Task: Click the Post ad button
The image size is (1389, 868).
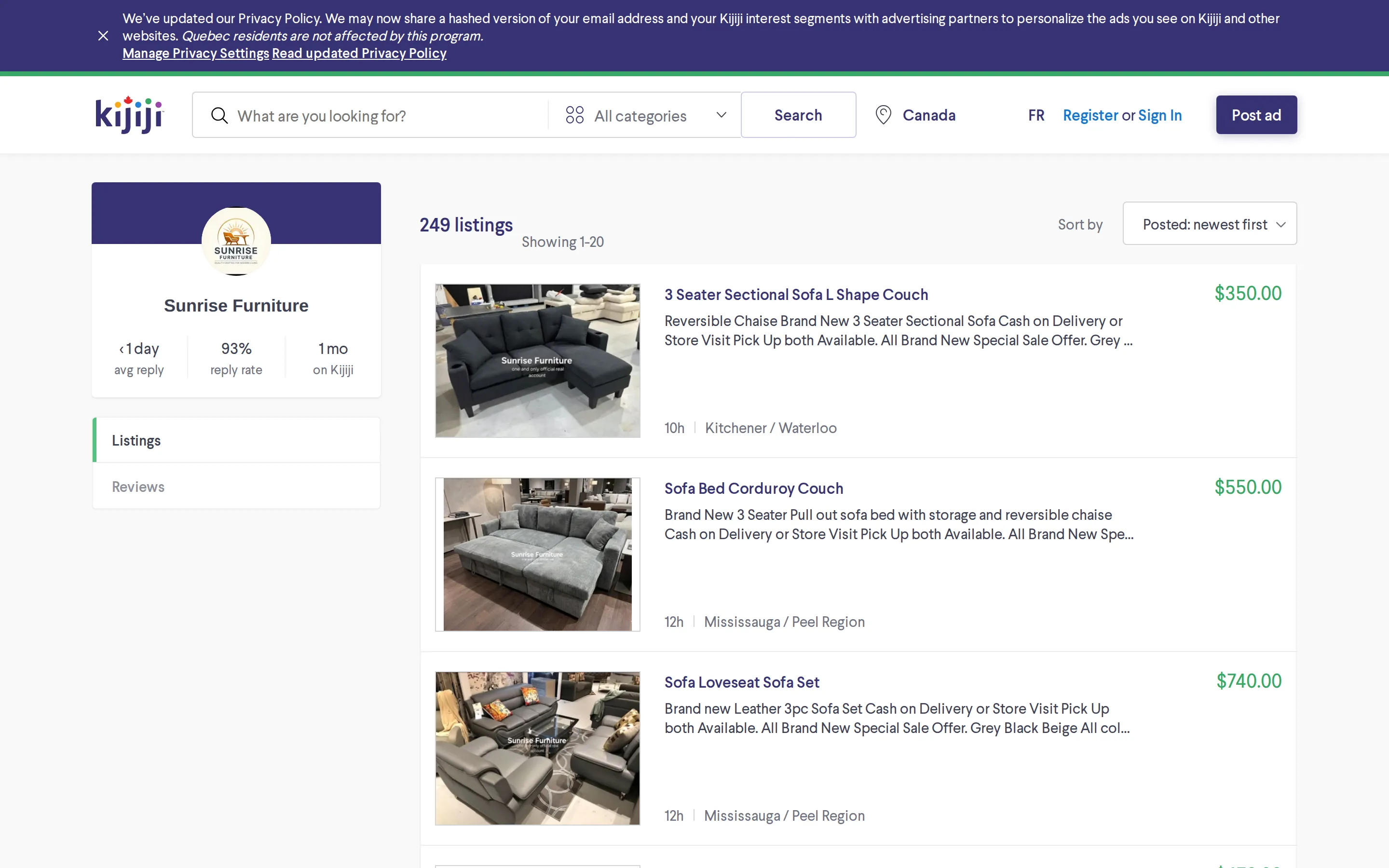Action: [1256, 115]
